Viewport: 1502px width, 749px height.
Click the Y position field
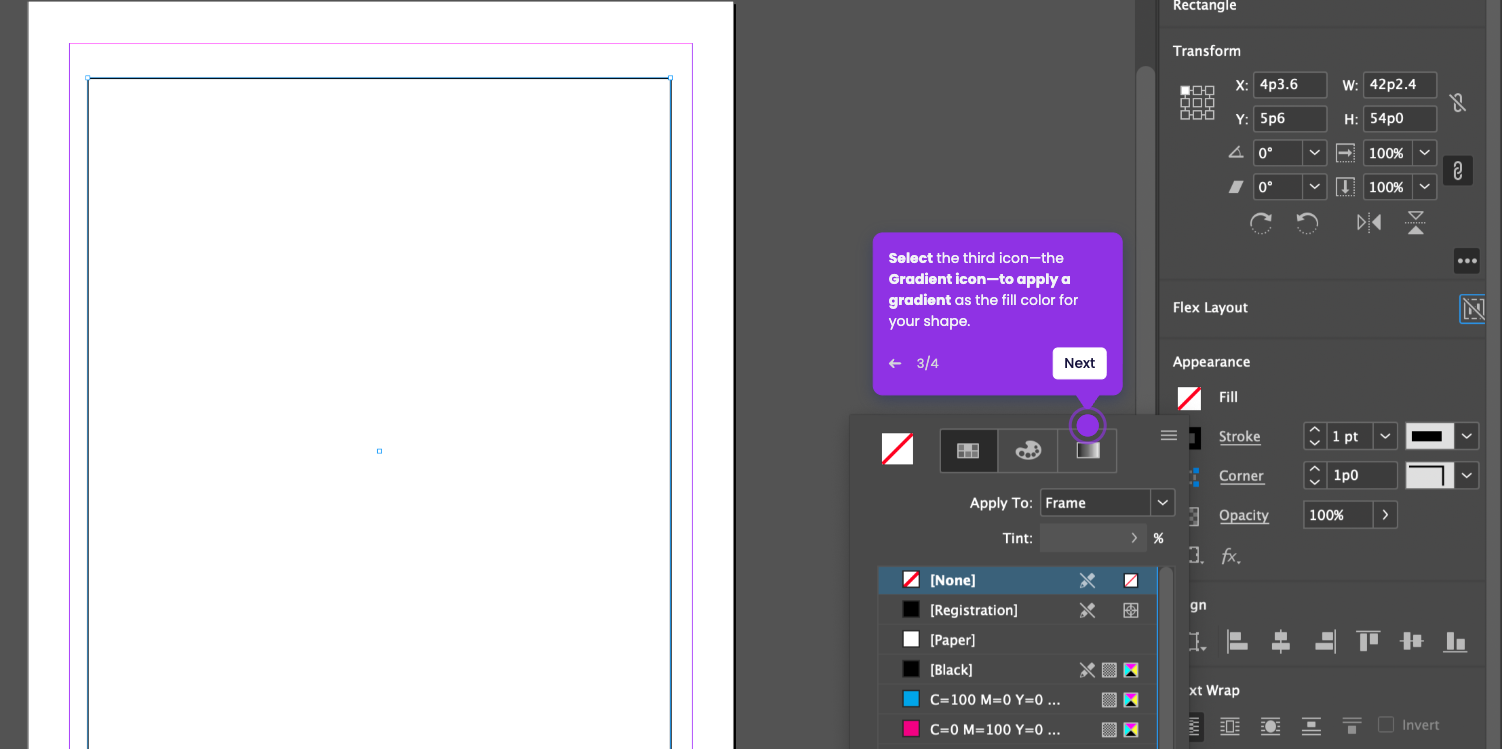tap(1290, 119)
